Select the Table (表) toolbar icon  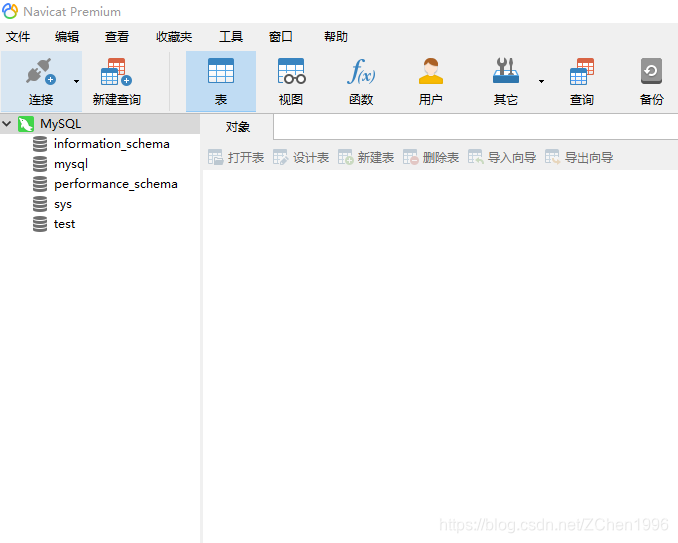click(221, 71)
